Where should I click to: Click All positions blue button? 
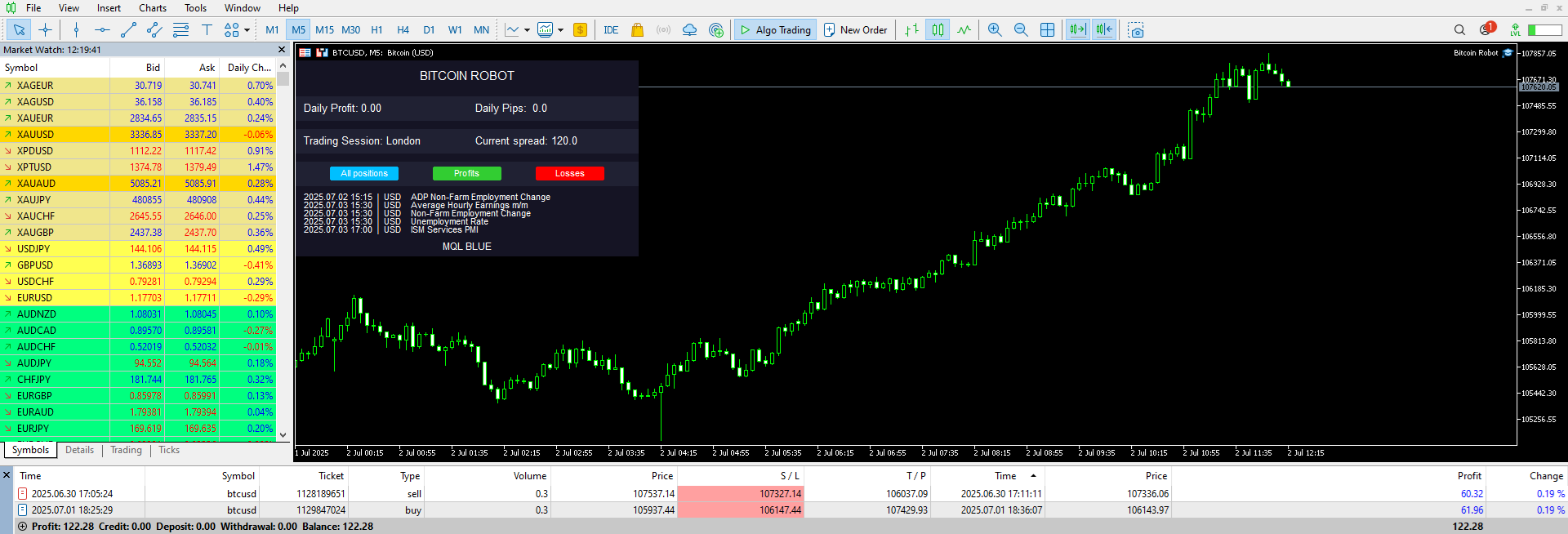coord(364,173)
